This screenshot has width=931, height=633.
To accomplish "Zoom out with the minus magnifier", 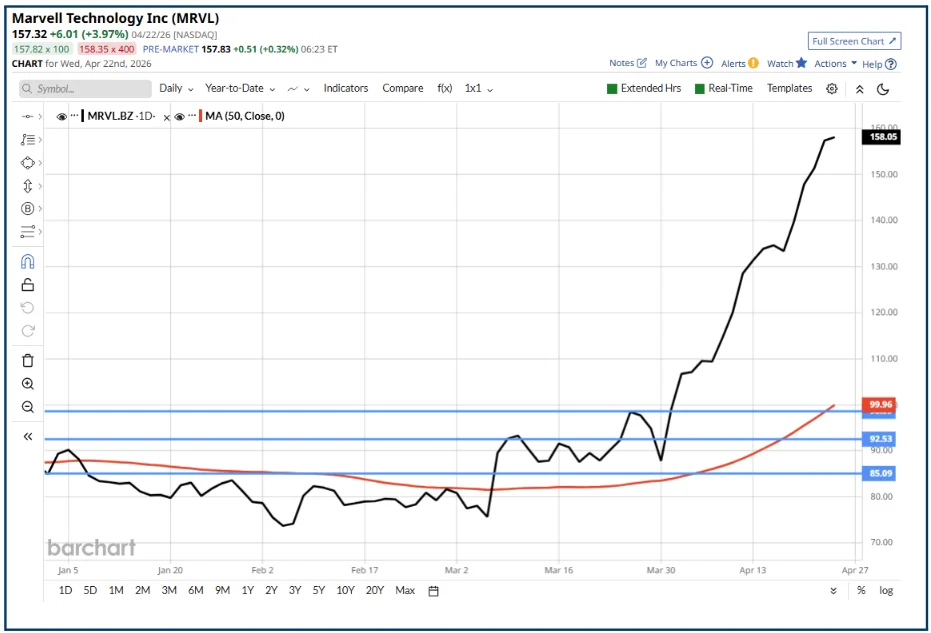I will click(x=27, y=407).
